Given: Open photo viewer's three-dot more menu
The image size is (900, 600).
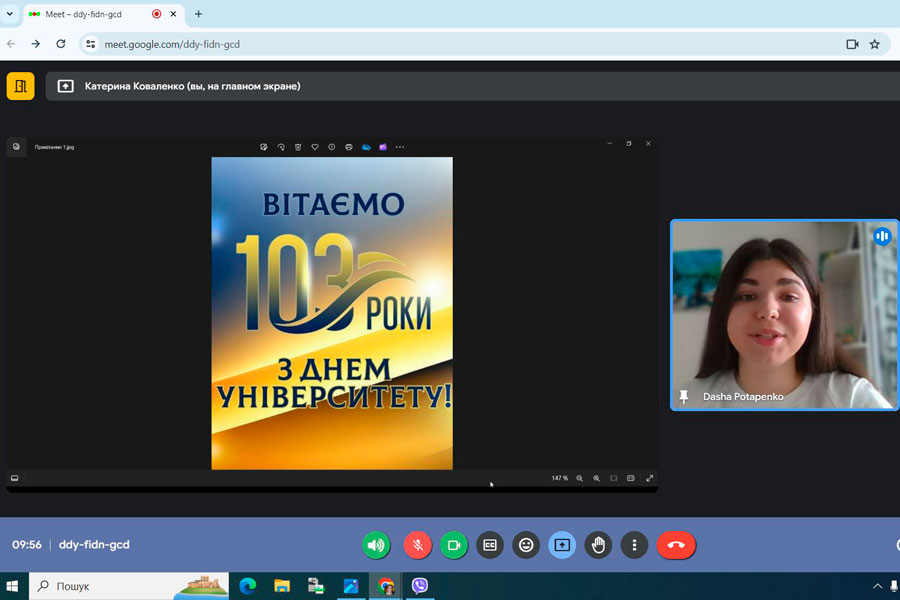Looking at the screenshot, I should [x=400, y=147].
